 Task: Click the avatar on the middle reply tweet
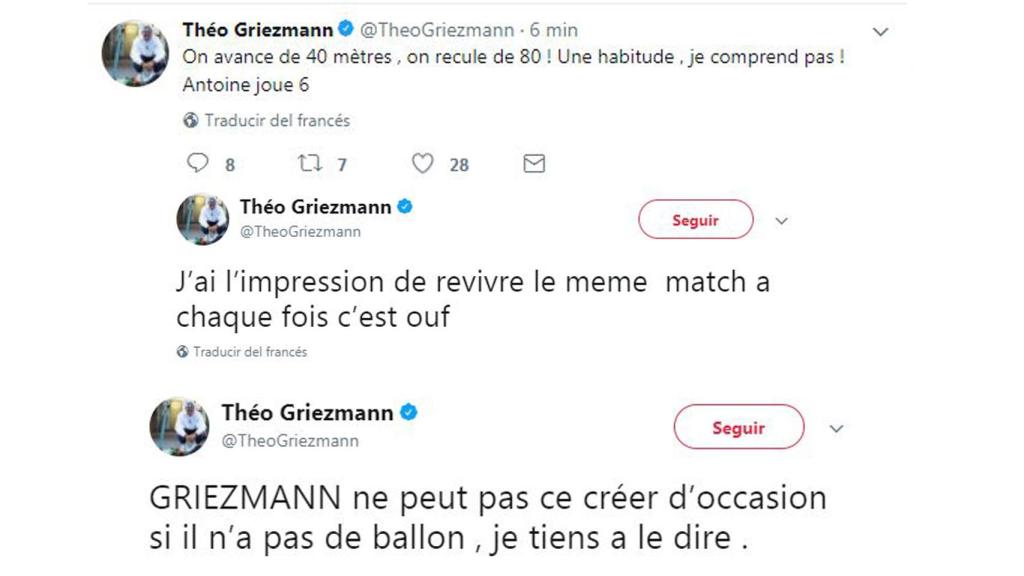pos(203,218)
